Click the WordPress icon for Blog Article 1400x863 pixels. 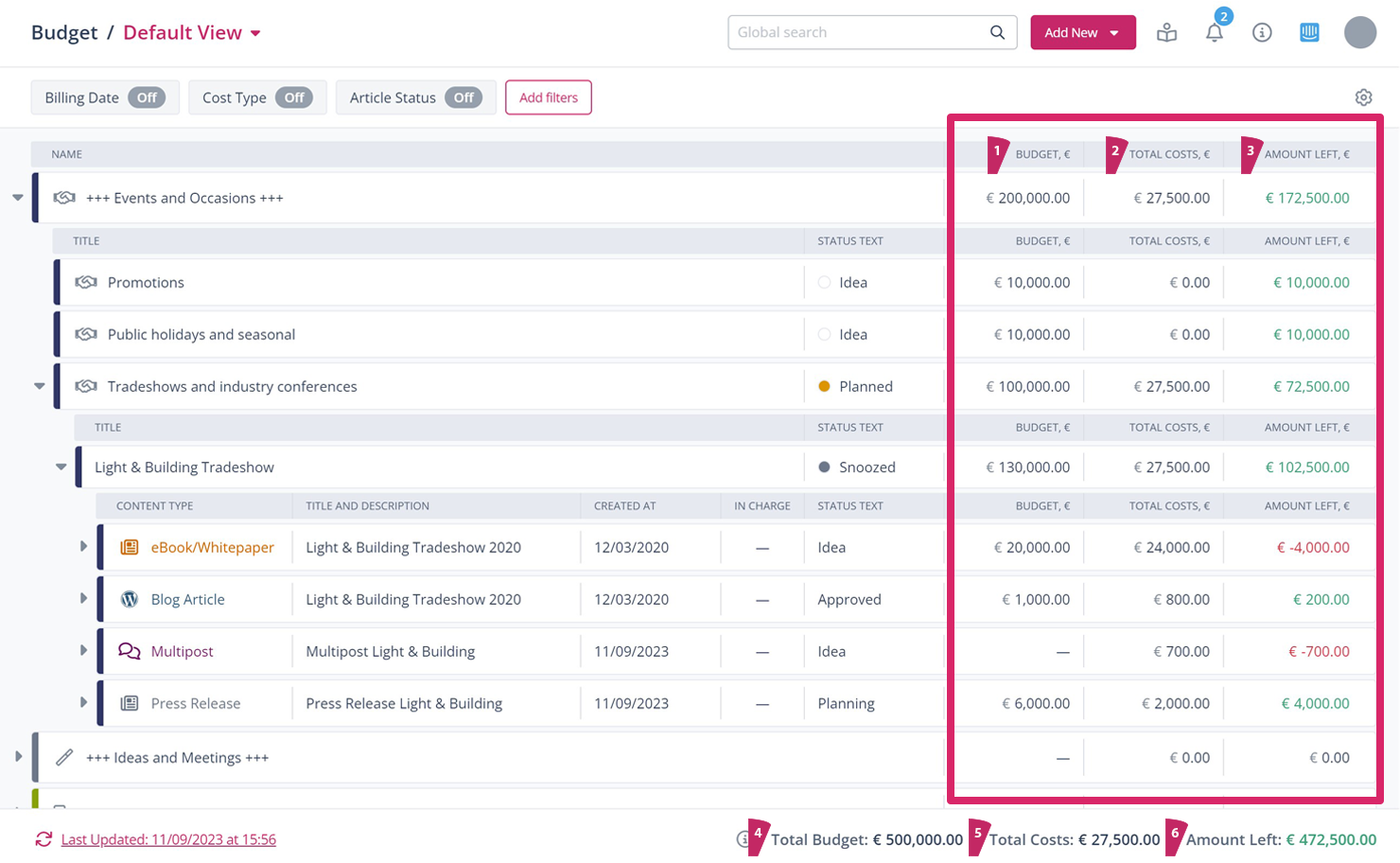click(x=130, y=599)
